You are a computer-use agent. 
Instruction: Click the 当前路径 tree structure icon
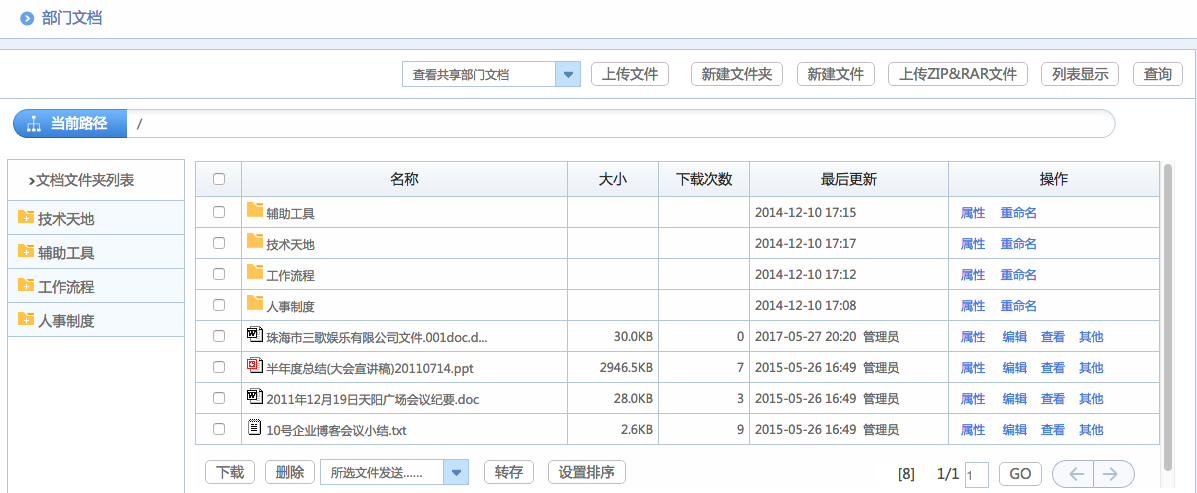[33, 124]
